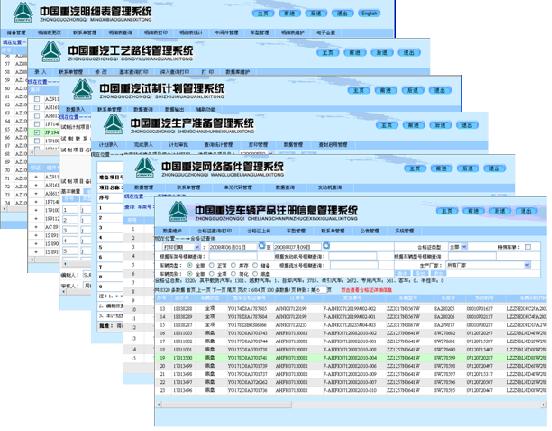Open the 系统管理 menu item

[404, 231]
